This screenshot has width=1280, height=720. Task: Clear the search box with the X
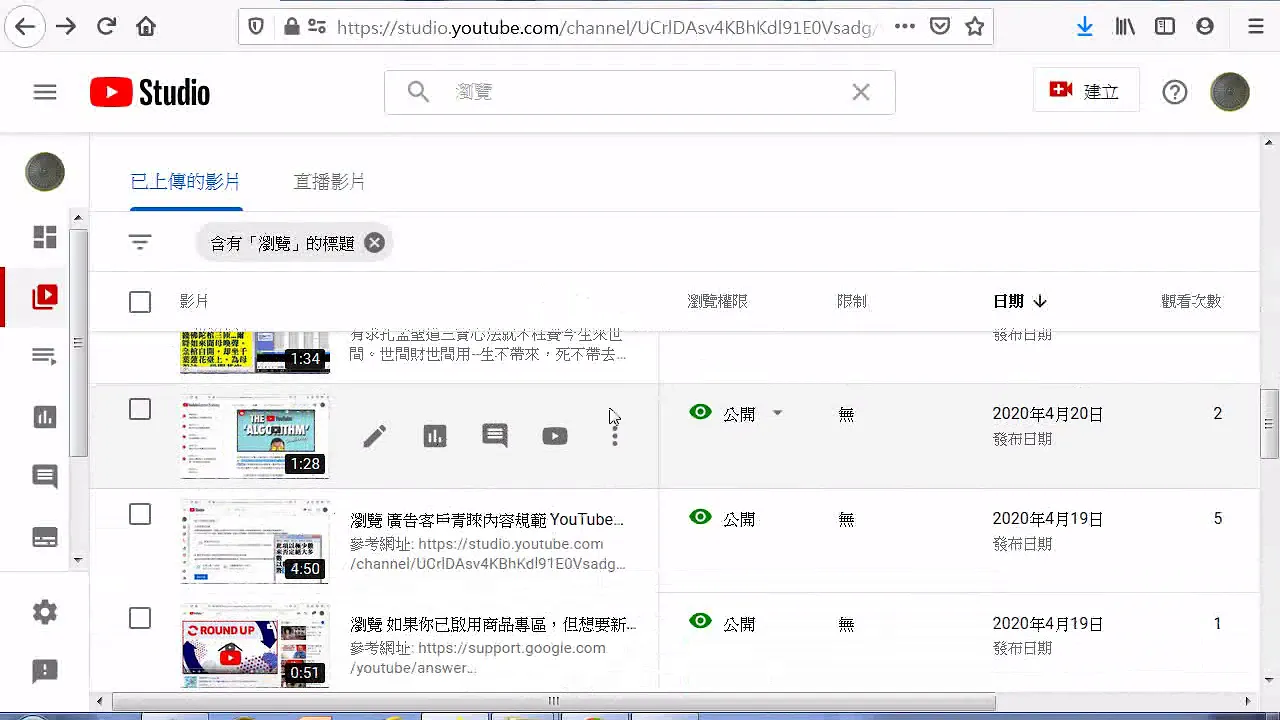tap(861, 92)
